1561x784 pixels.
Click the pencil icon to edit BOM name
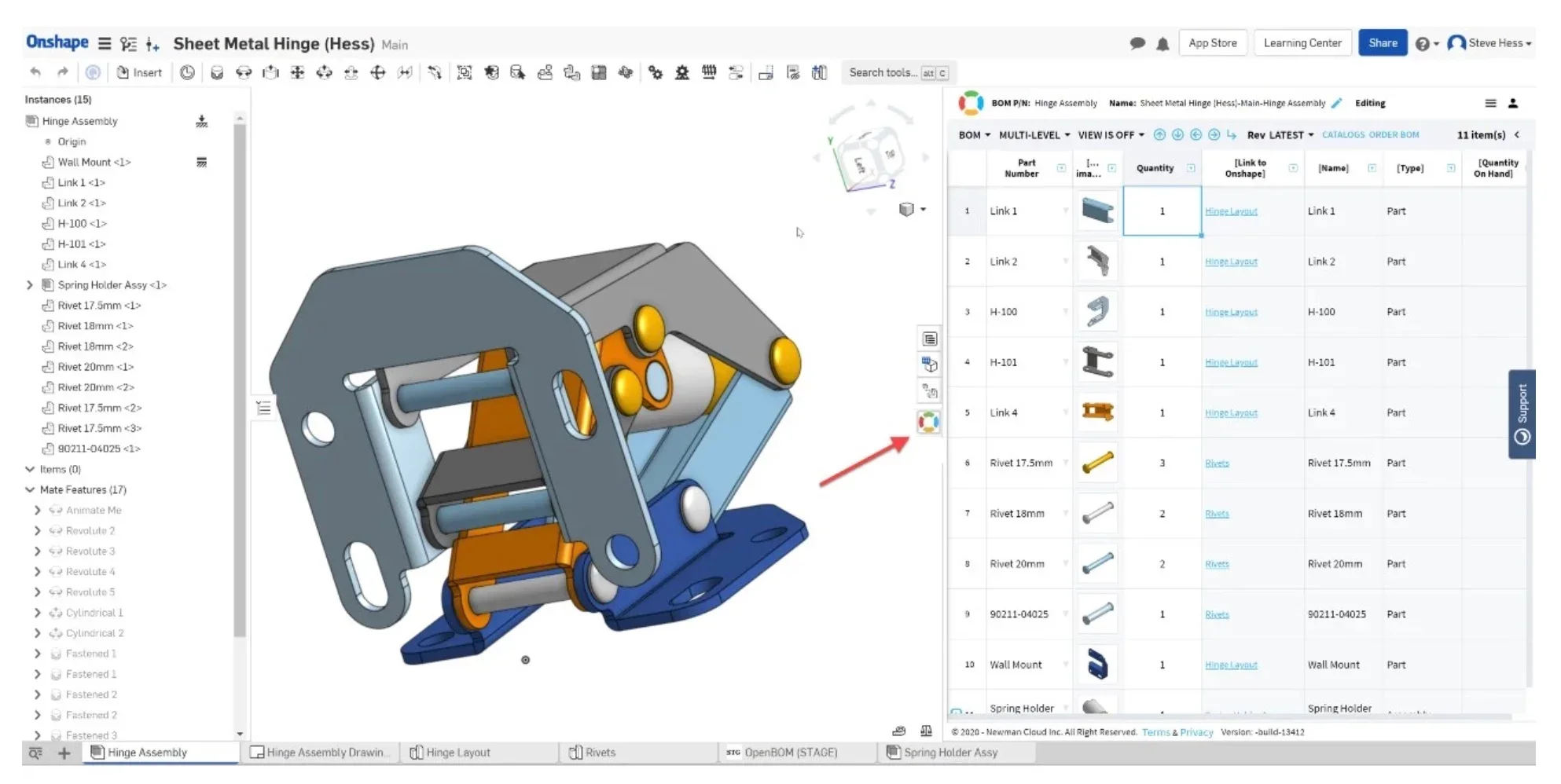pyautogui.click(x=1336, y=103)
